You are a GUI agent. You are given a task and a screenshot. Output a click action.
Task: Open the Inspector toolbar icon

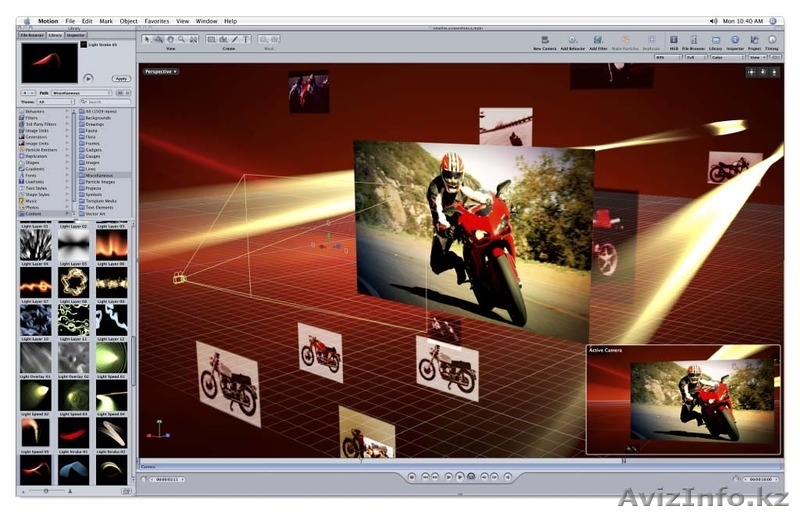(734, 39)
